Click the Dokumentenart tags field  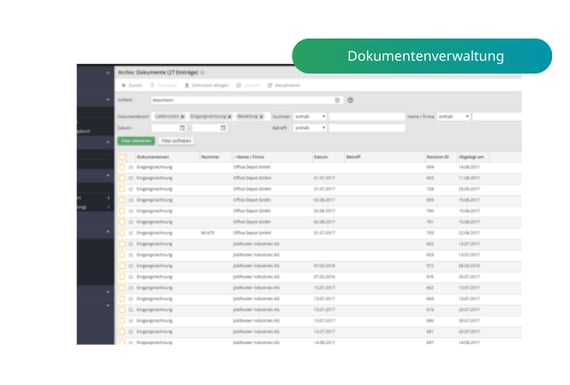click(210, 117)
